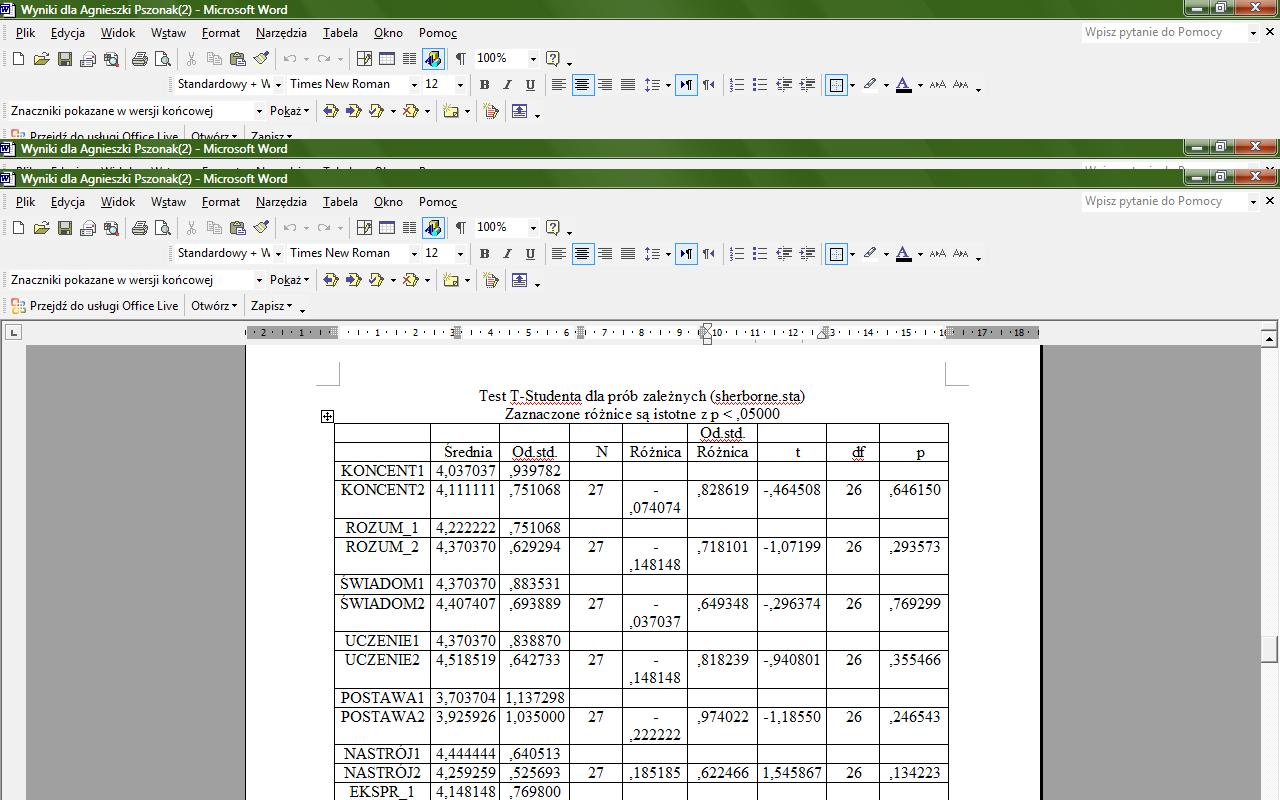This screenshot has width=1280, height=800.
Task: Click Reviewing Pane icon in front reviewing toolbar
Action: click(x=520, y=280)
